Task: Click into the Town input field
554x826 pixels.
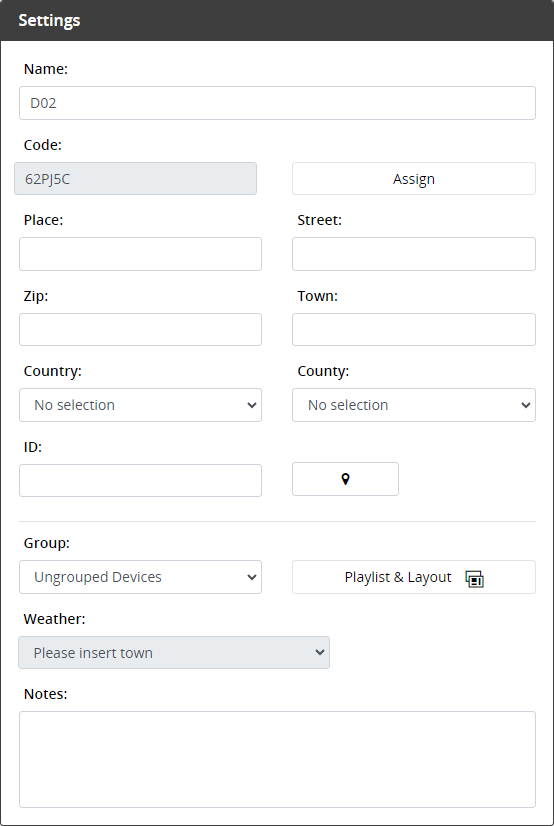Action: pyautogui.click(x=414, y=330)
